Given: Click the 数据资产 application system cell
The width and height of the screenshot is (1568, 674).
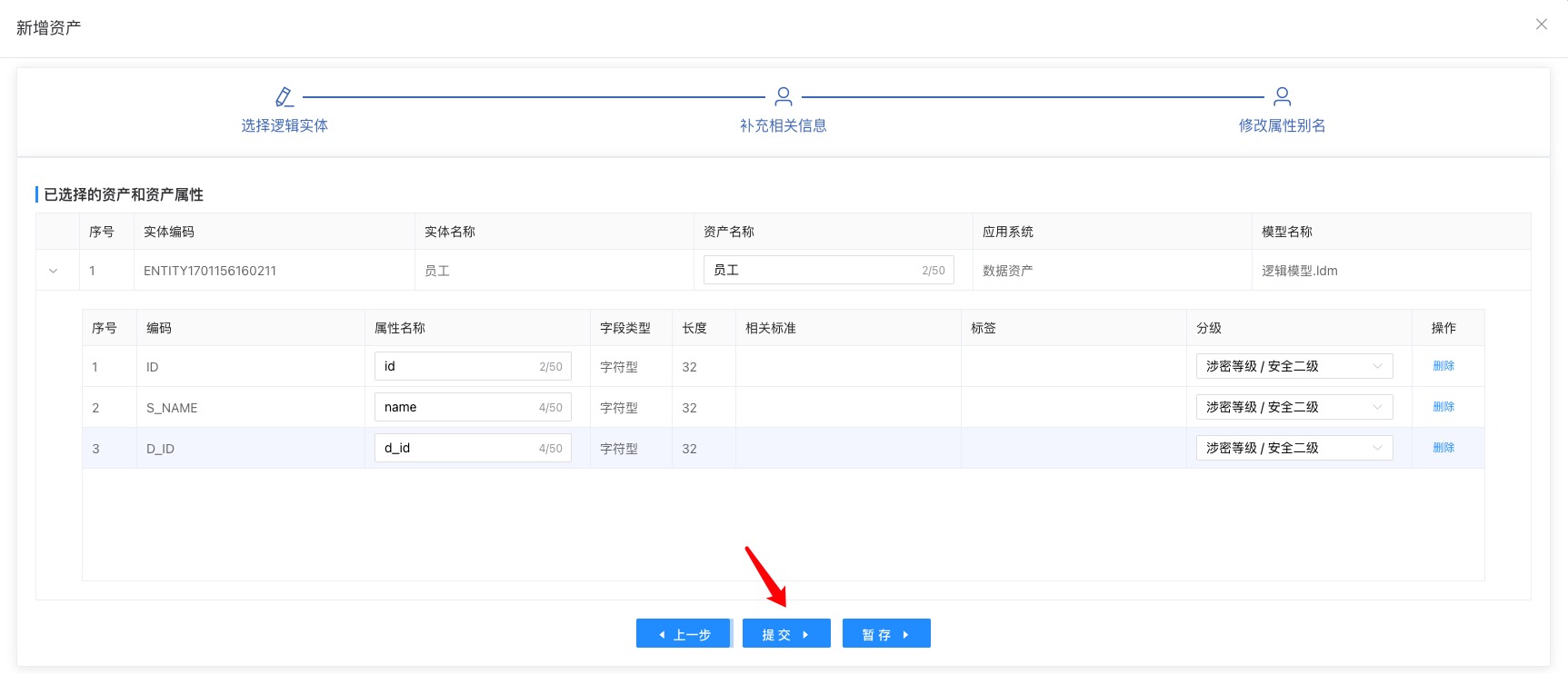Looking at the screenshot, I should point(1008,271).
